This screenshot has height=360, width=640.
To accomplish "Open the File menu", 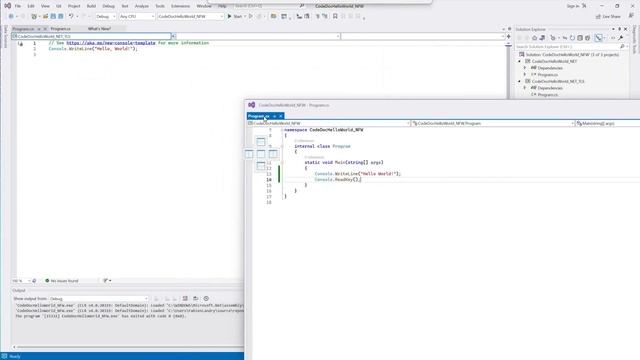I will (18, 6).
